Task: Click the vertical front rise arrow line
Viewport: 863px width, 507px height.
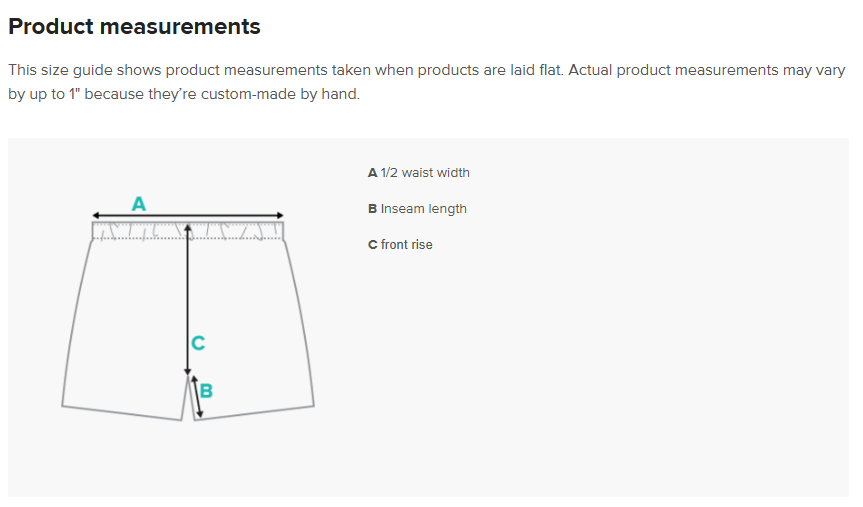Action: pyautogui.click(x=188, y=300)
